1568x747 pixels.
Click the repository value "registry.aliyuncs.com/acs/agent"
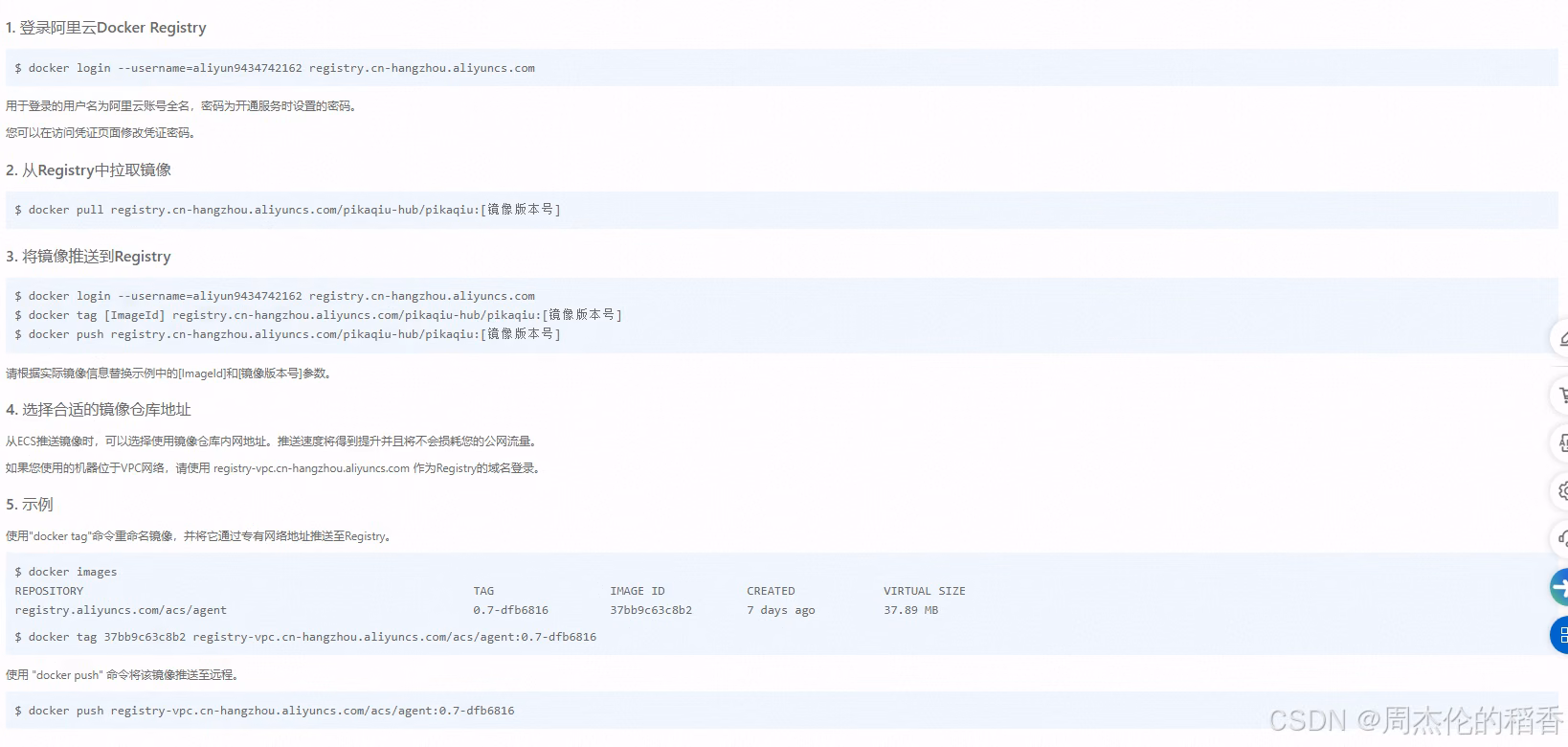[121, 610]
